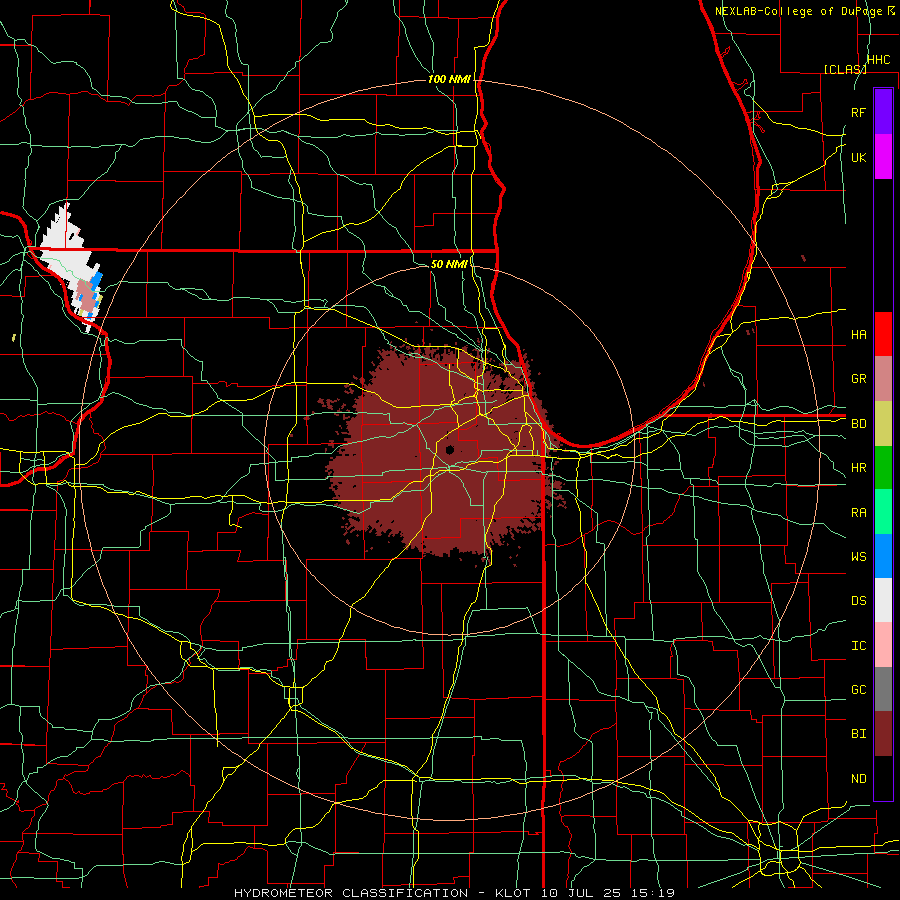Choose the blue WS legend swatch
900x900 pixels.
pyautogui.click(x=883, y=556)
